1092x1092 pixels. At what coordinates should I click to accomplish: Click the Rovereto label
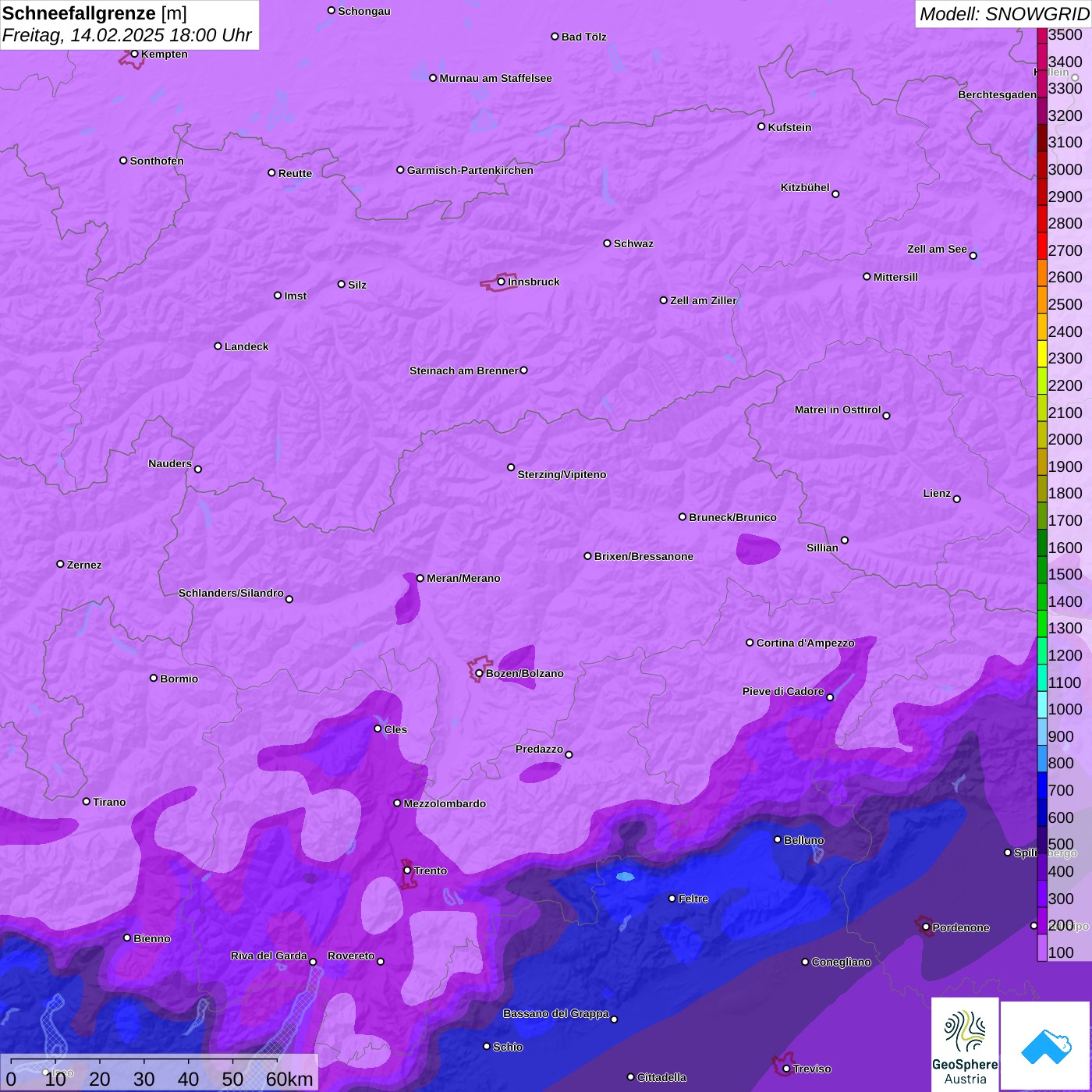coord(351,955)
